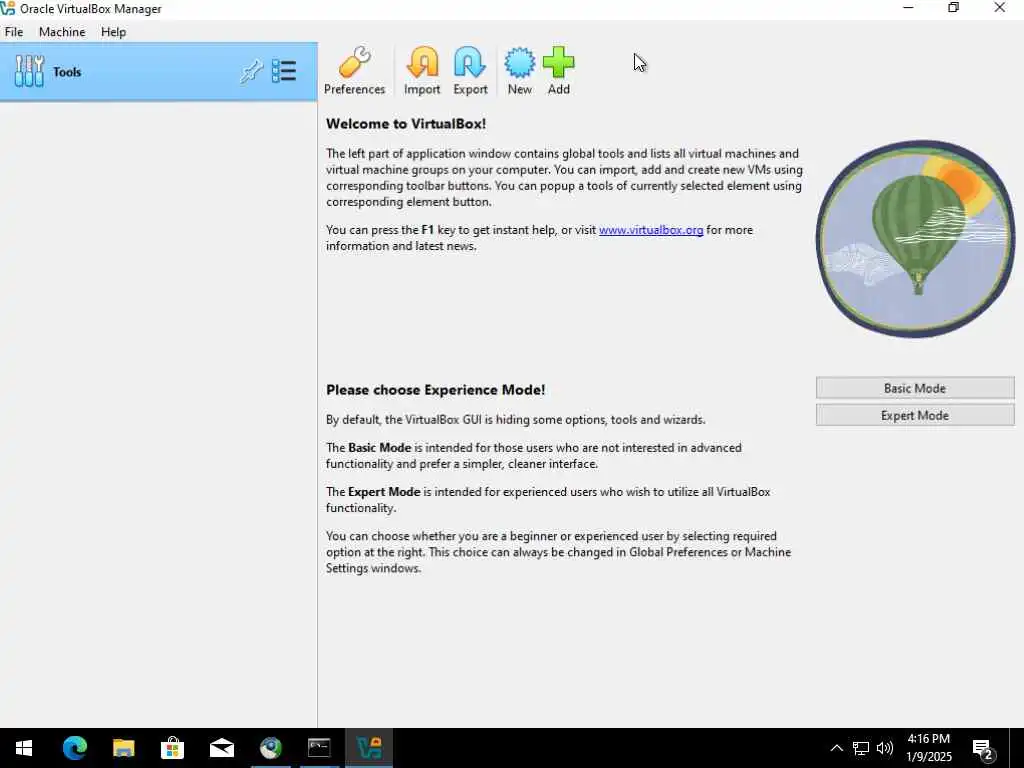This screenshot has height=768, width=1024.
Task: Click the VirtualBox title bar icon
Action: (8, 8)
